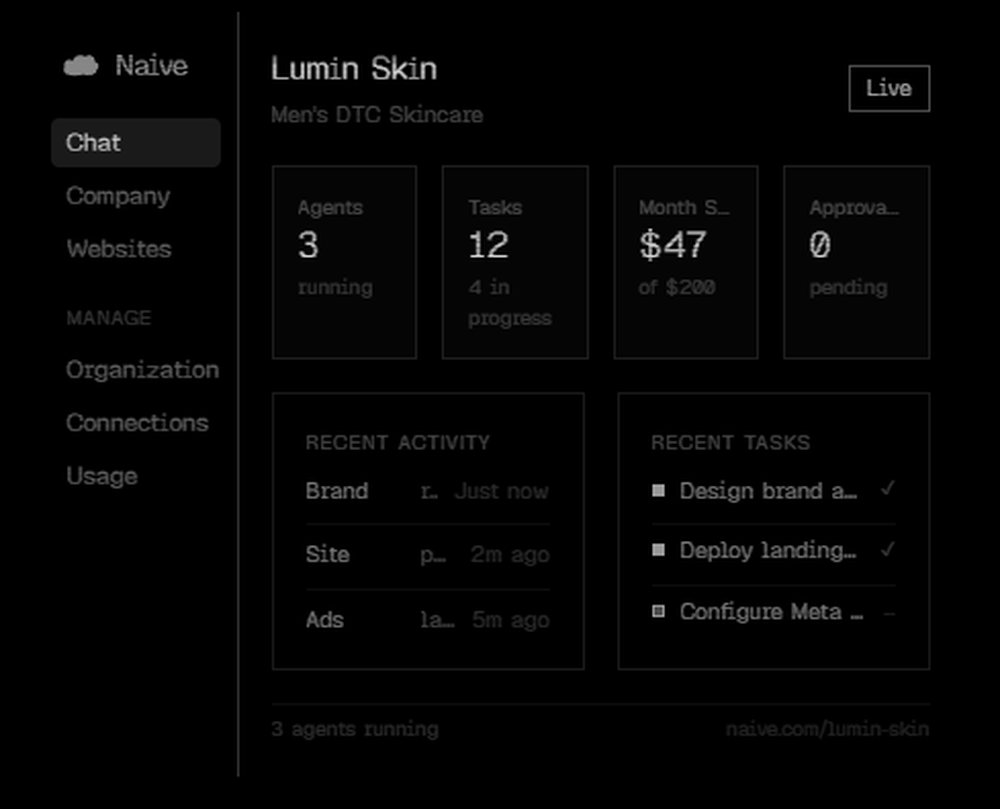Open the Connections settings
1000x809 pixels.
137,423
